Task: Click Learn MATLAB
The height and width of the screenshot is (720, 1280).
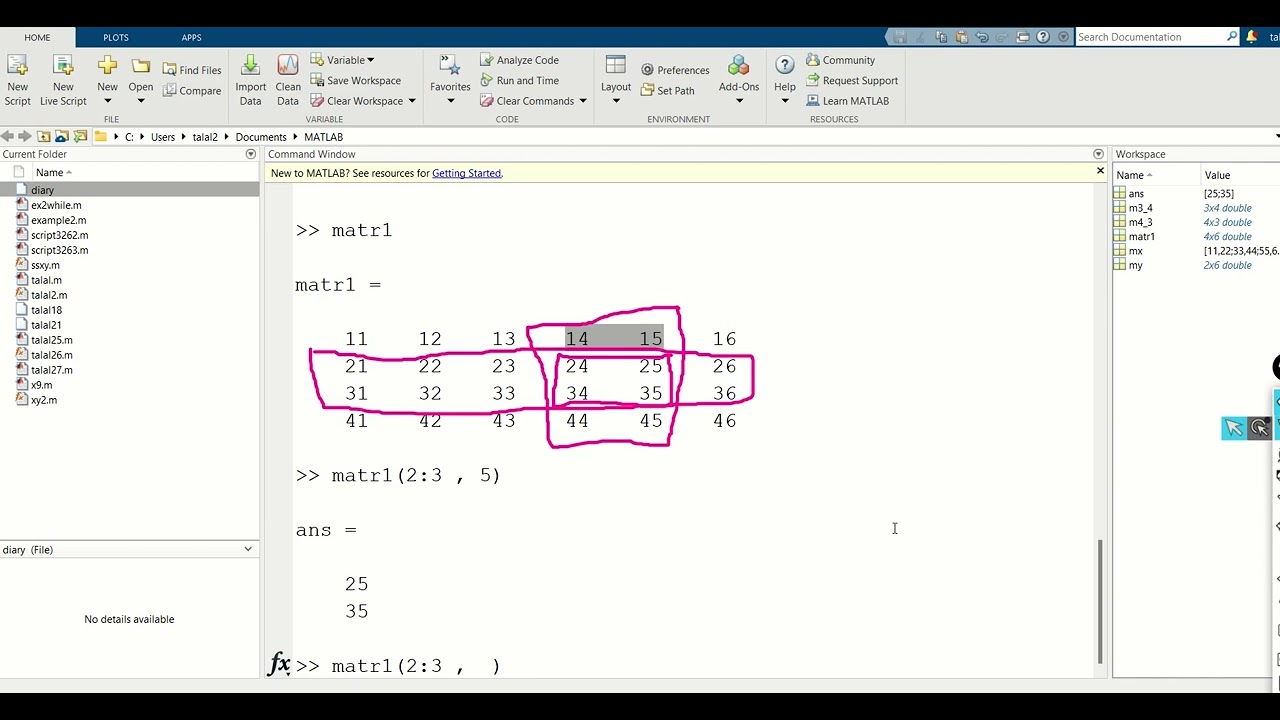Action: (847, 100)
